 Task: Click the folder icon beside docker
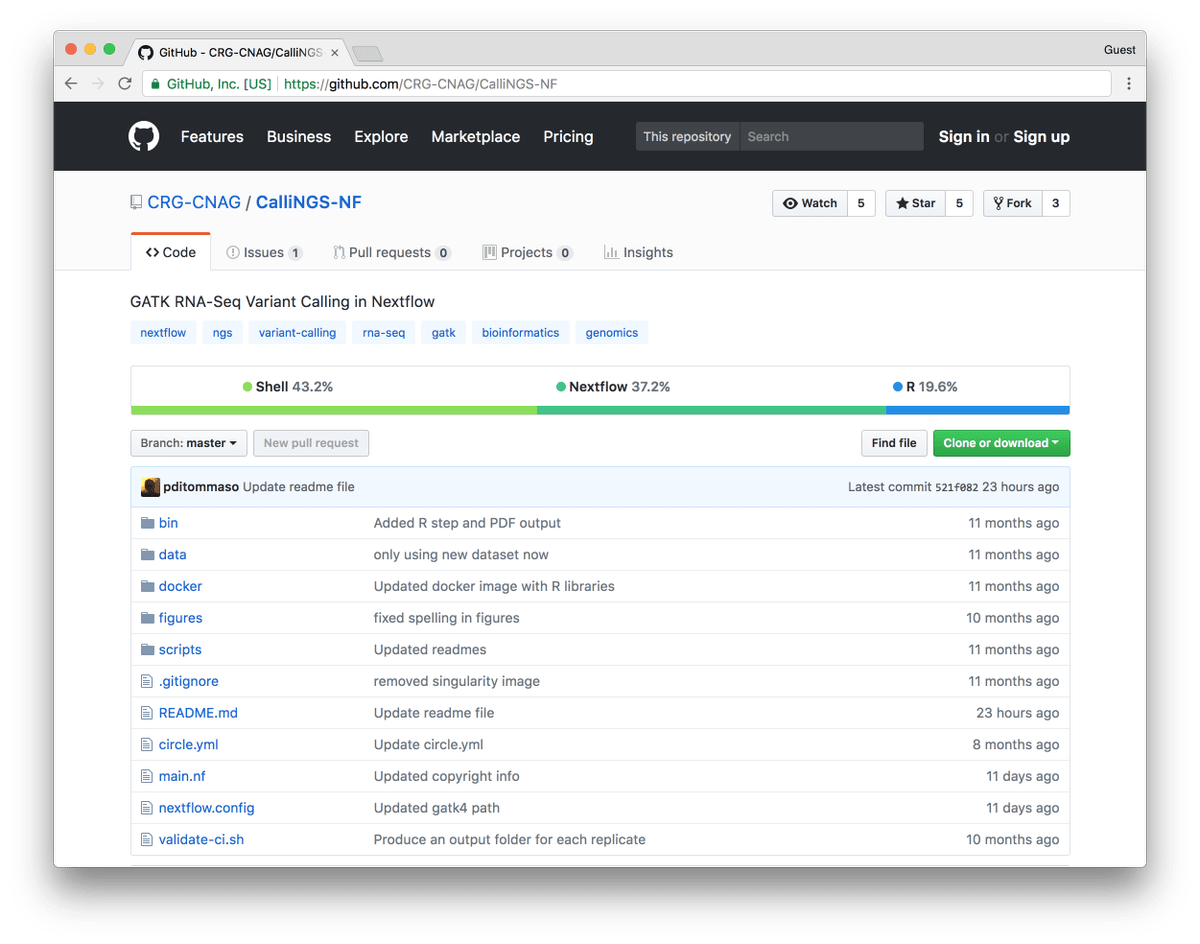click(146, 586)
